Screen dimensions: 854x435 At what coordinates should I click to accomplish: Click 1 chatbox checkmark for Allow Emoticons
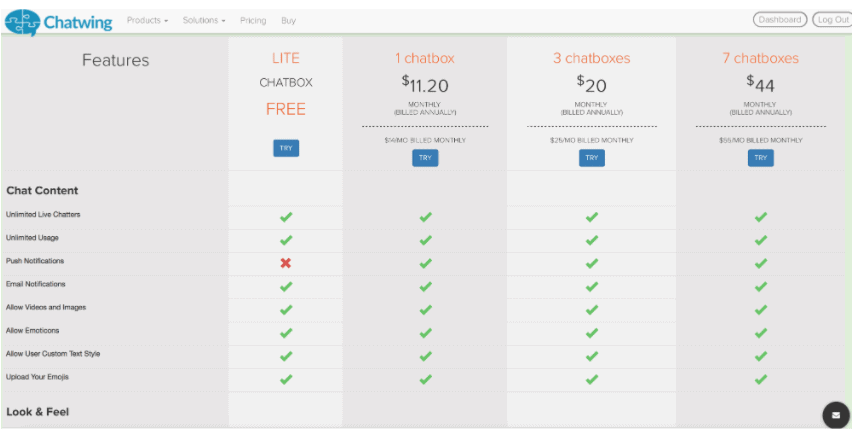[425, 333]
